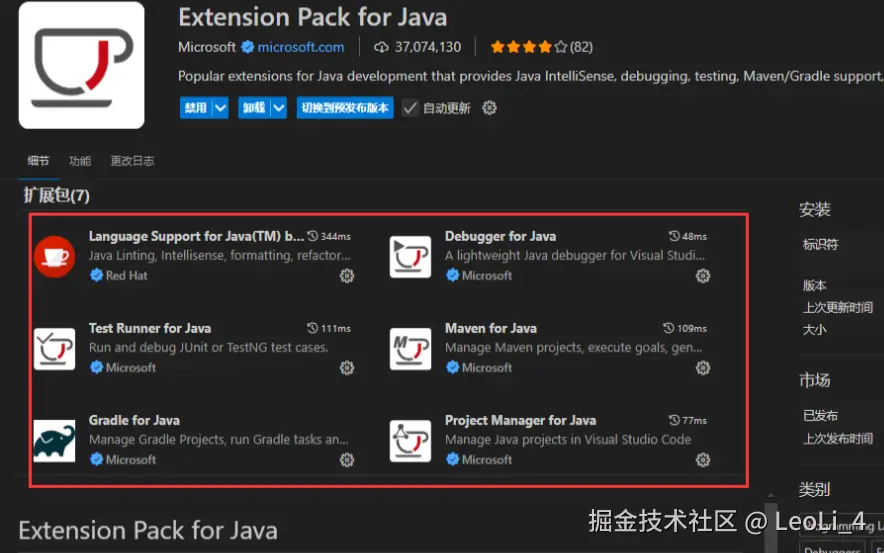Click the 已发布 label
Screen dimensions: 884x553
pos(820,416)
